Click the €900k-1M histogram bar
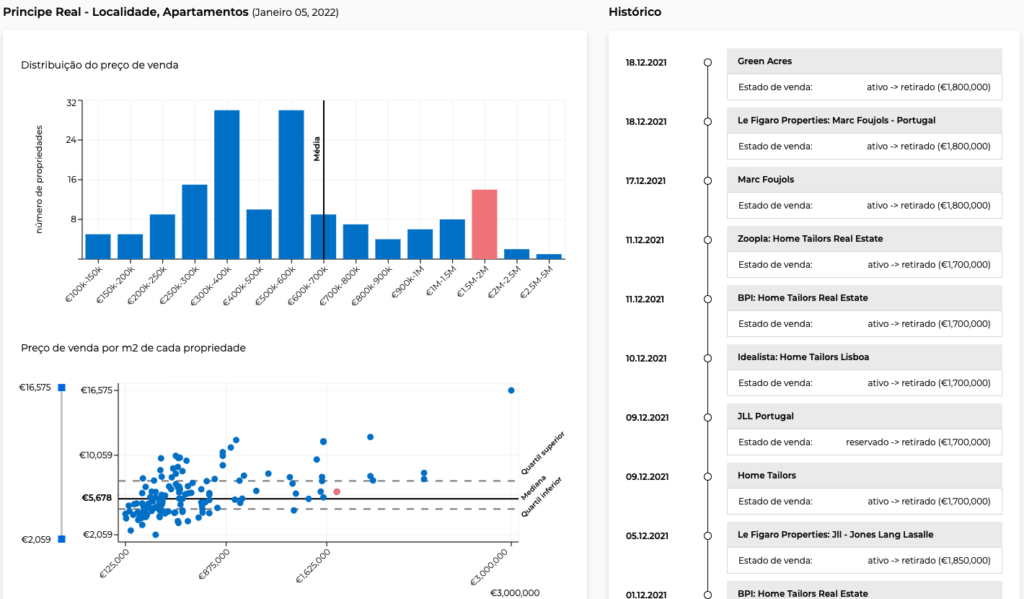The height and width of the screenshot is (599, 1024). pyautogui.click(x=420, y=244)
